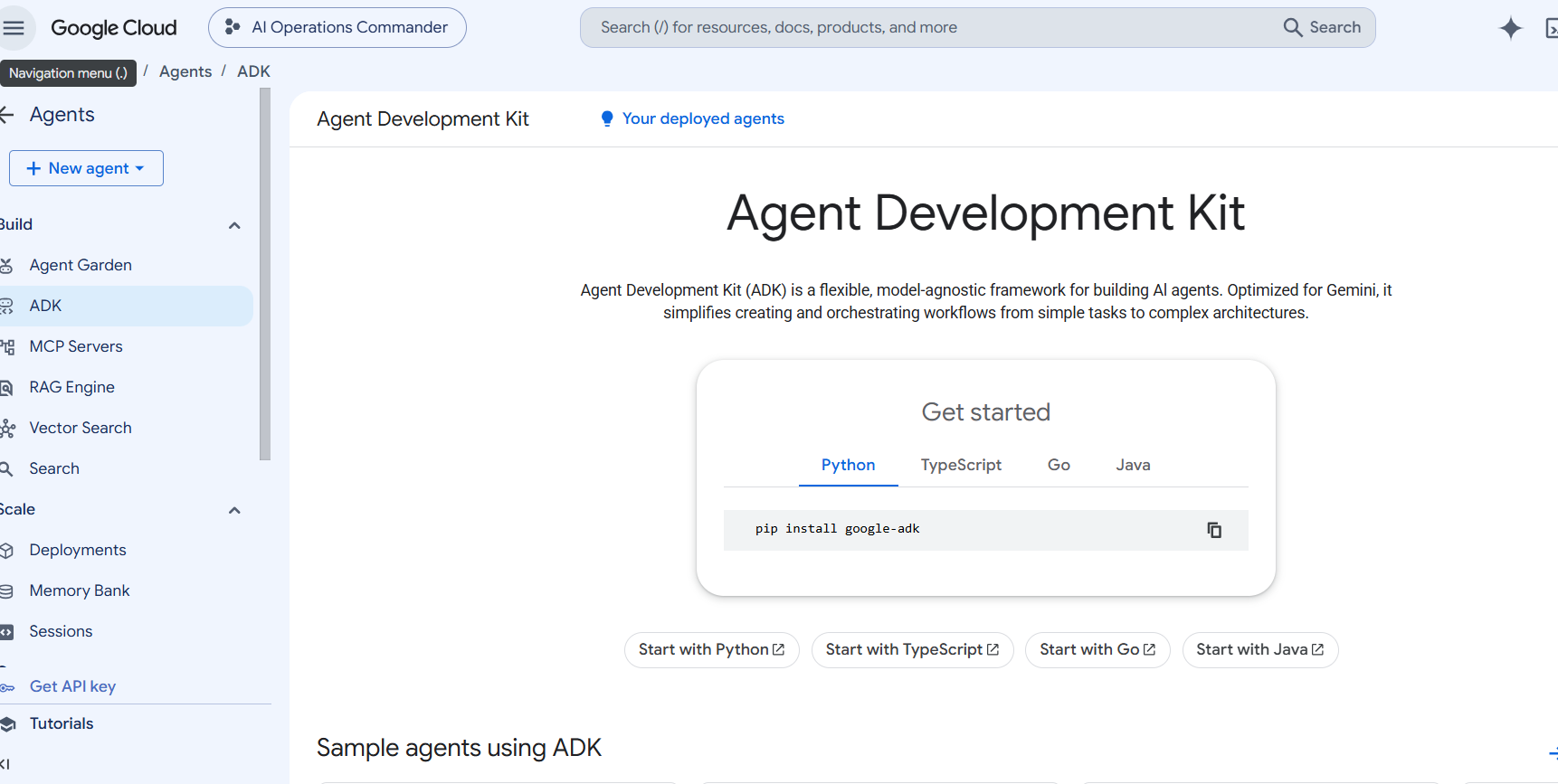Collapse the Build section chevron
Image resolution: width=1558 pixels, height=784 pixels.
coord(234,225)
